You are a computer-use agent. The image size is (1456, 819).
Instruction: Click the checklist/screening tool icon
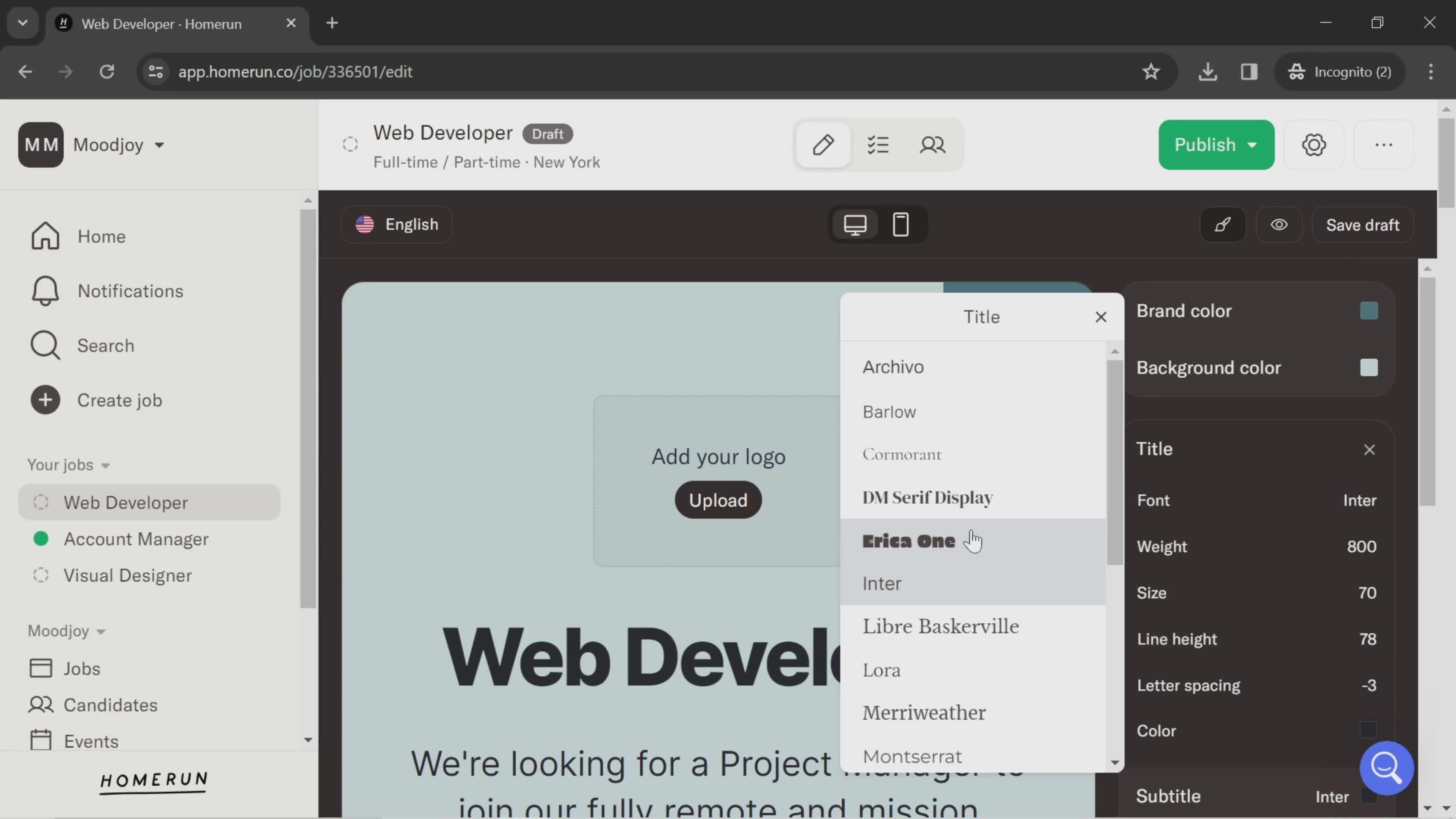click(x=878, y=145)
